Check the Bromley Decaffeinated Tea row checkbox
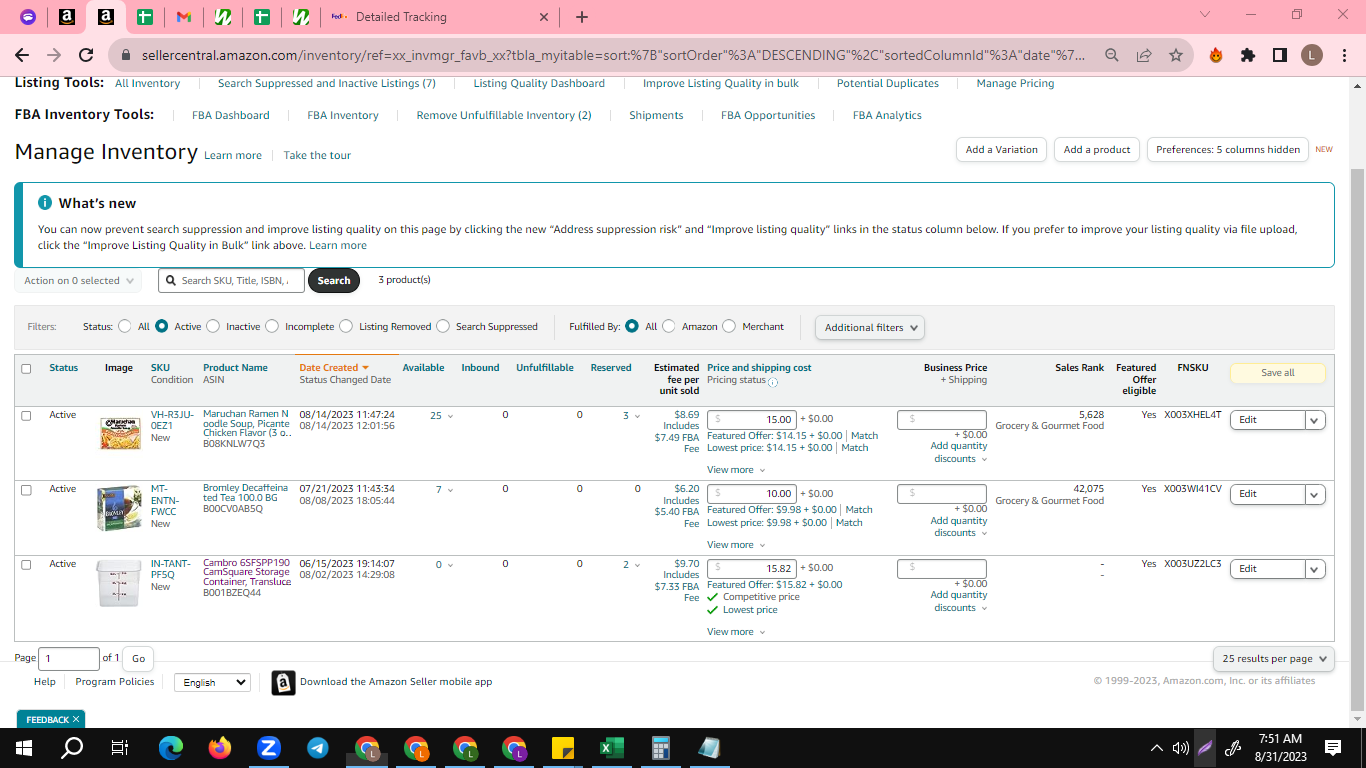The width and height of the screenshot is (1366, 768). [x=26, y=490]
